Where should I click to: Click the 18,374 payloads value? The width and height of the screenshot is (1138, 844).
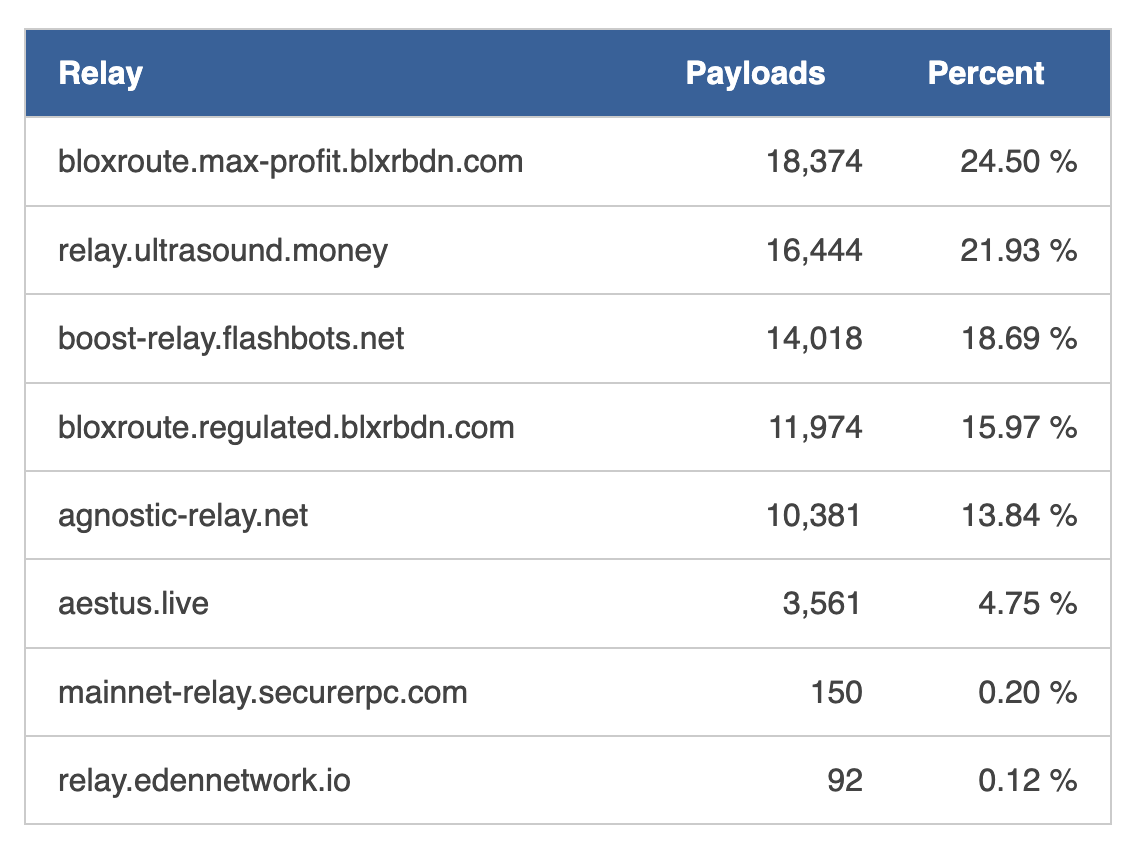(814, 162)
